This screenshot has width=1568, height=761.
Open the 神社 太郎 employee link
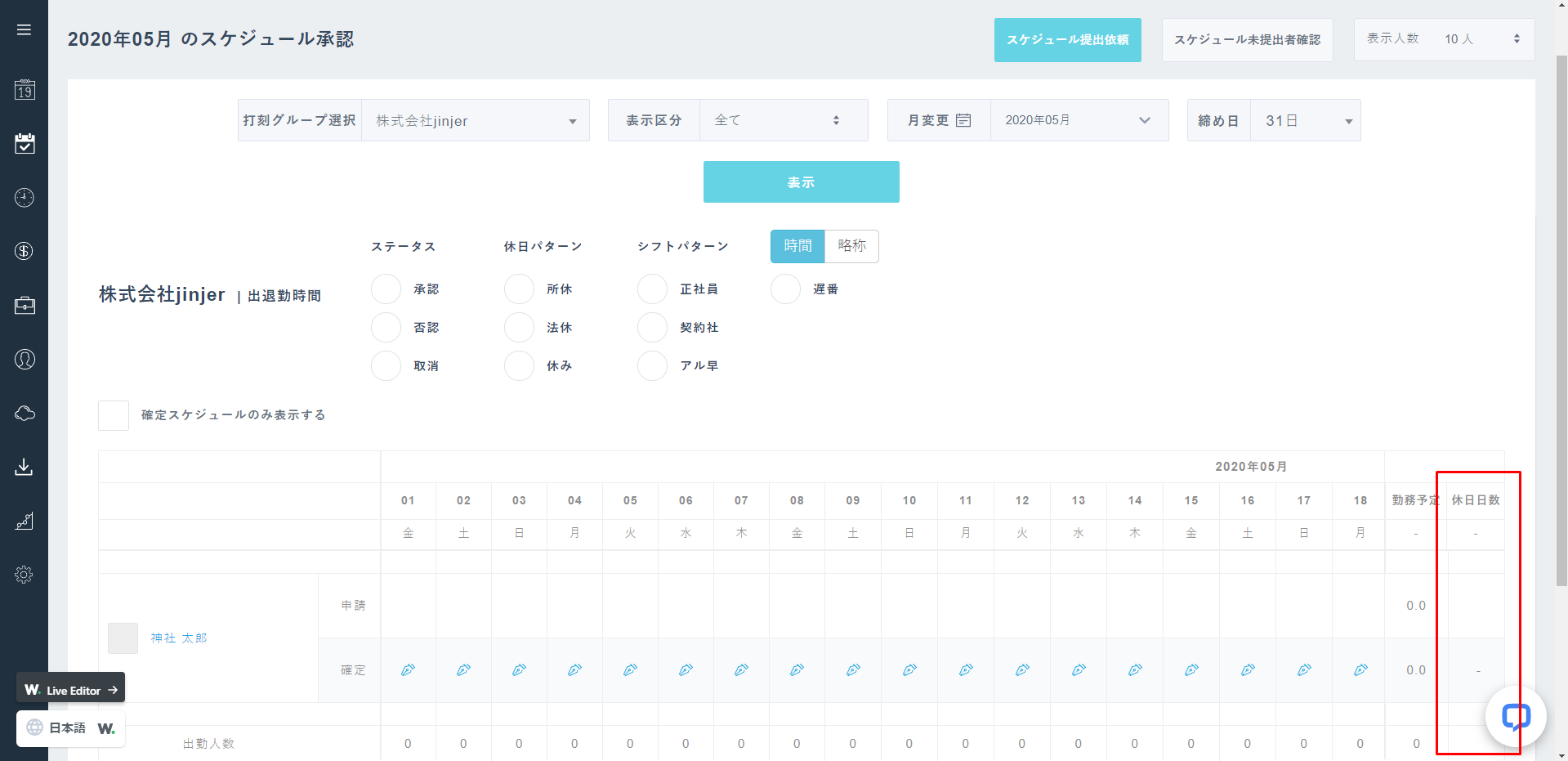click(179, 638)
